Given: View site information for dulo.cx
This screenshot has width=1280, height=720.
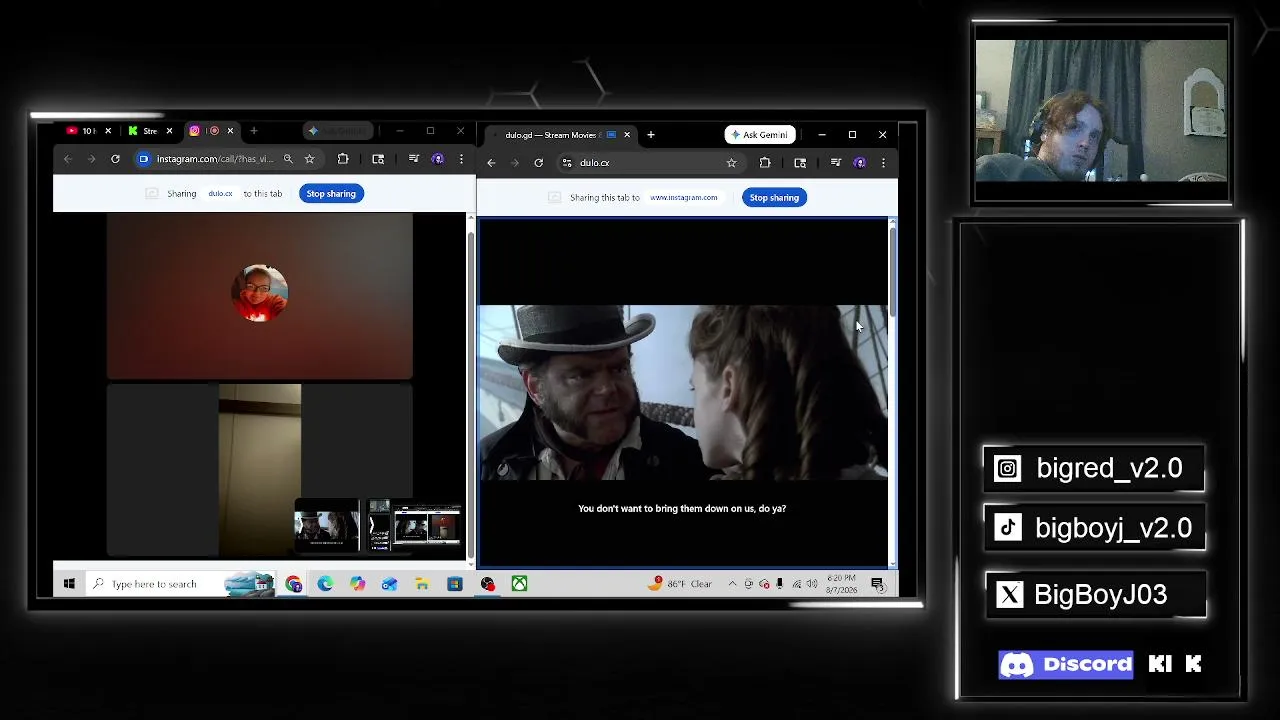Looking at the screenshot, I should point(567,163).
